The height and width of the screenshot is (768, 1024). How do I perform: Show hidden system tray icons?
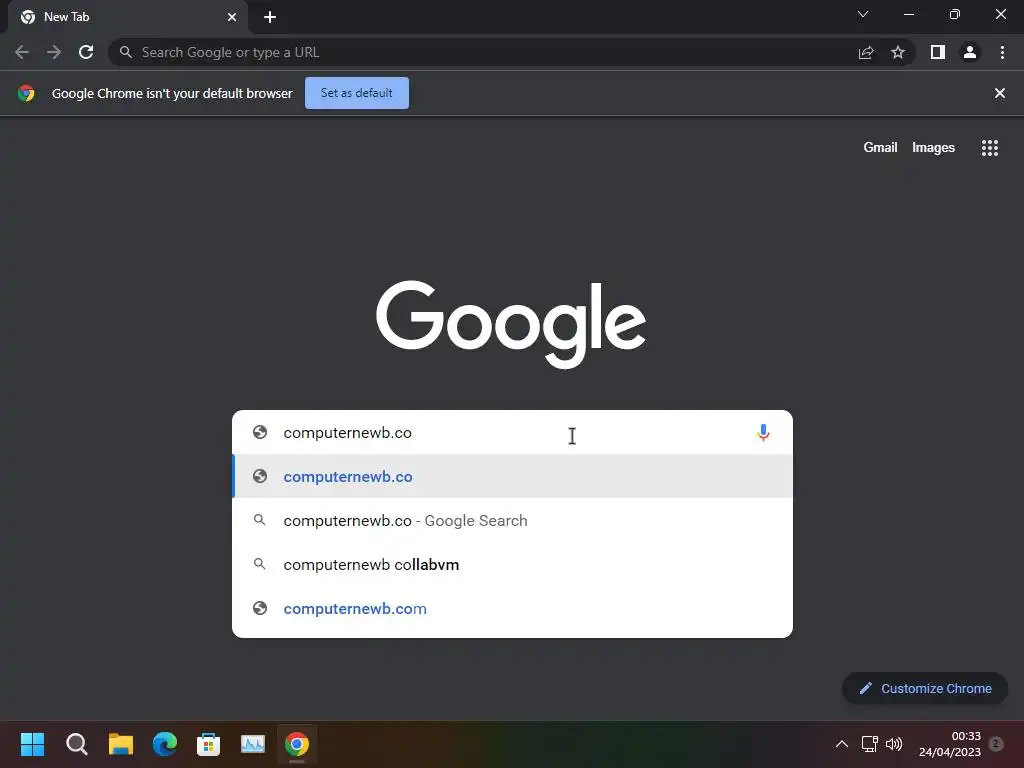click(842, 744)
